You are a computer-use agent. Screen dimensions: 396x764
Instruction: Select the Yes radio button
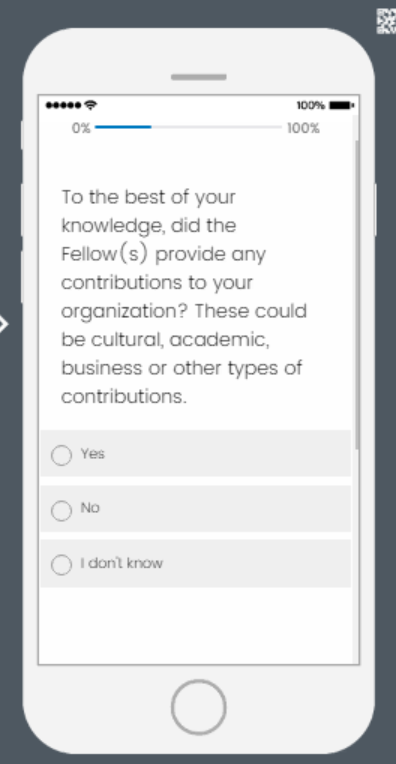tap(61, 455)
